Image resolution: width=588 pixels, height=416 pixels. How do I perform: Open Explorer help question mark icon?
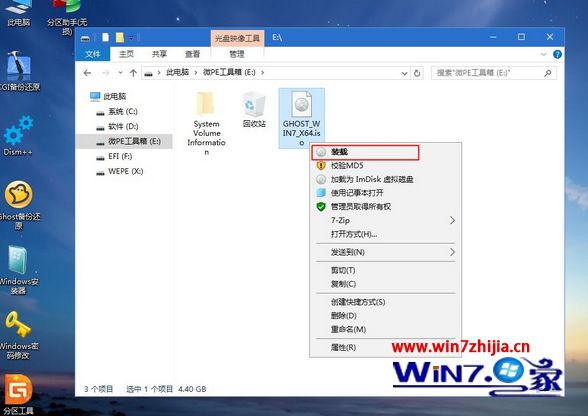coord(557,54)
